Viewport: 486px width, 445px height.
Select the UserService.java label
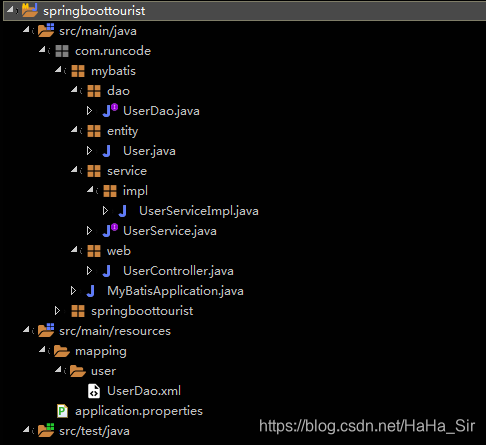170,231
